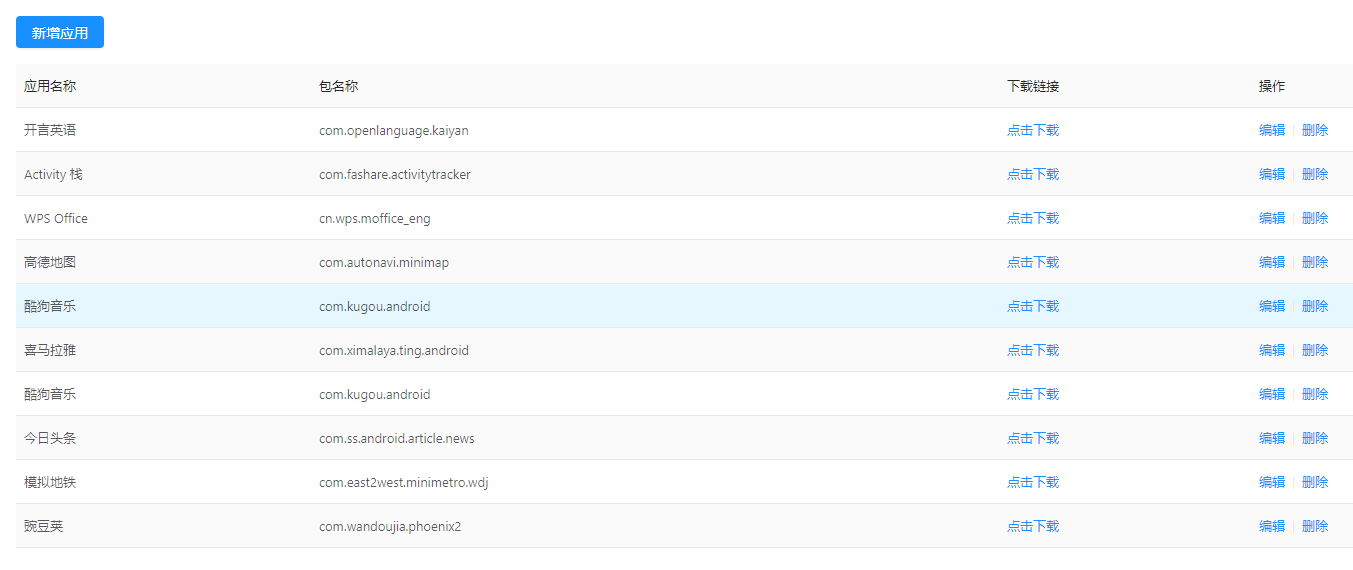Edit the 开言英语 entry
Screen dimensions: 1353x570
(x=1272, y=130)
